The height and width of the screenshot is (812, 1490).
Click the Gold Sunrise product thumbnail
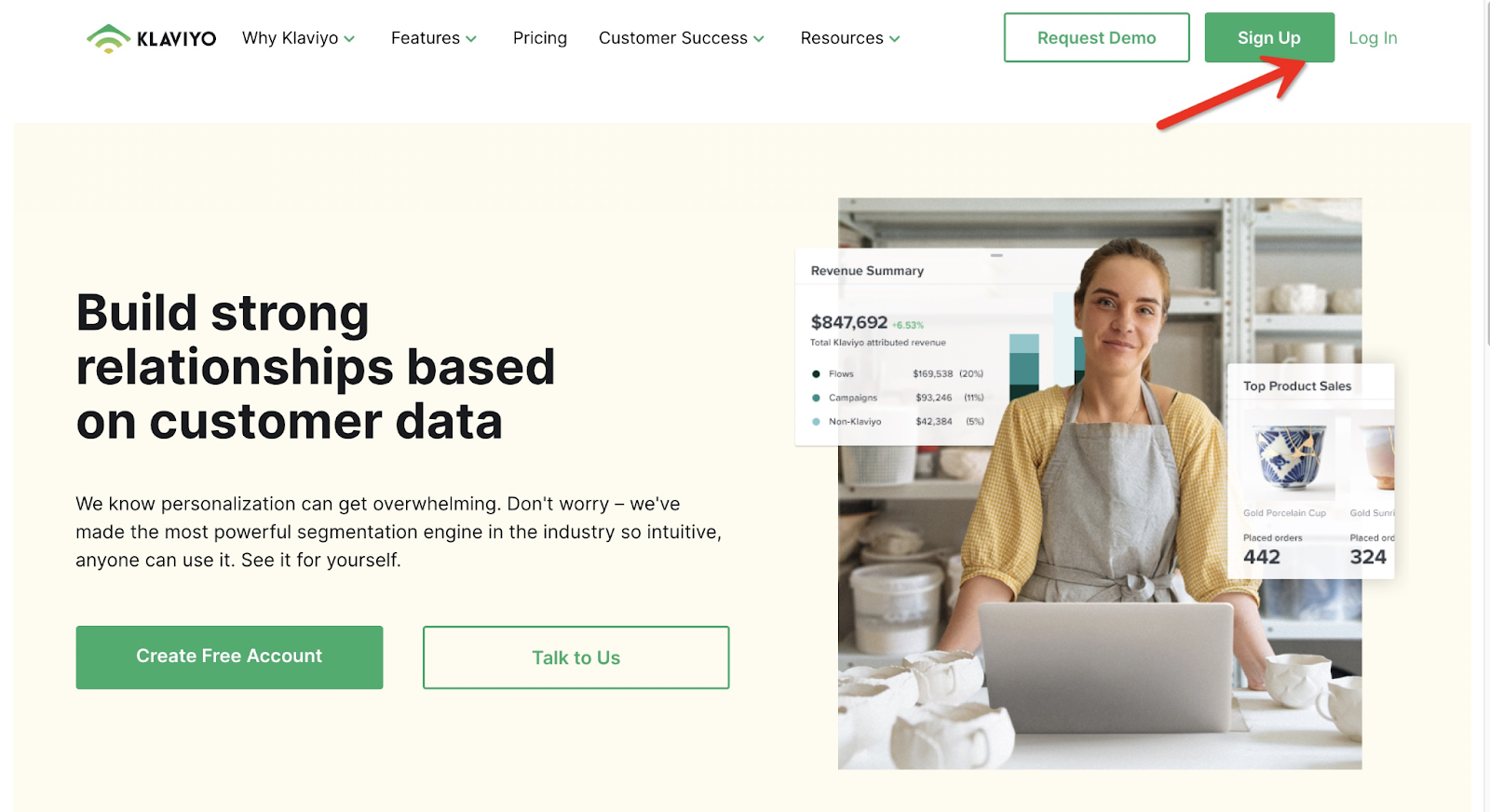(1373, 456)
